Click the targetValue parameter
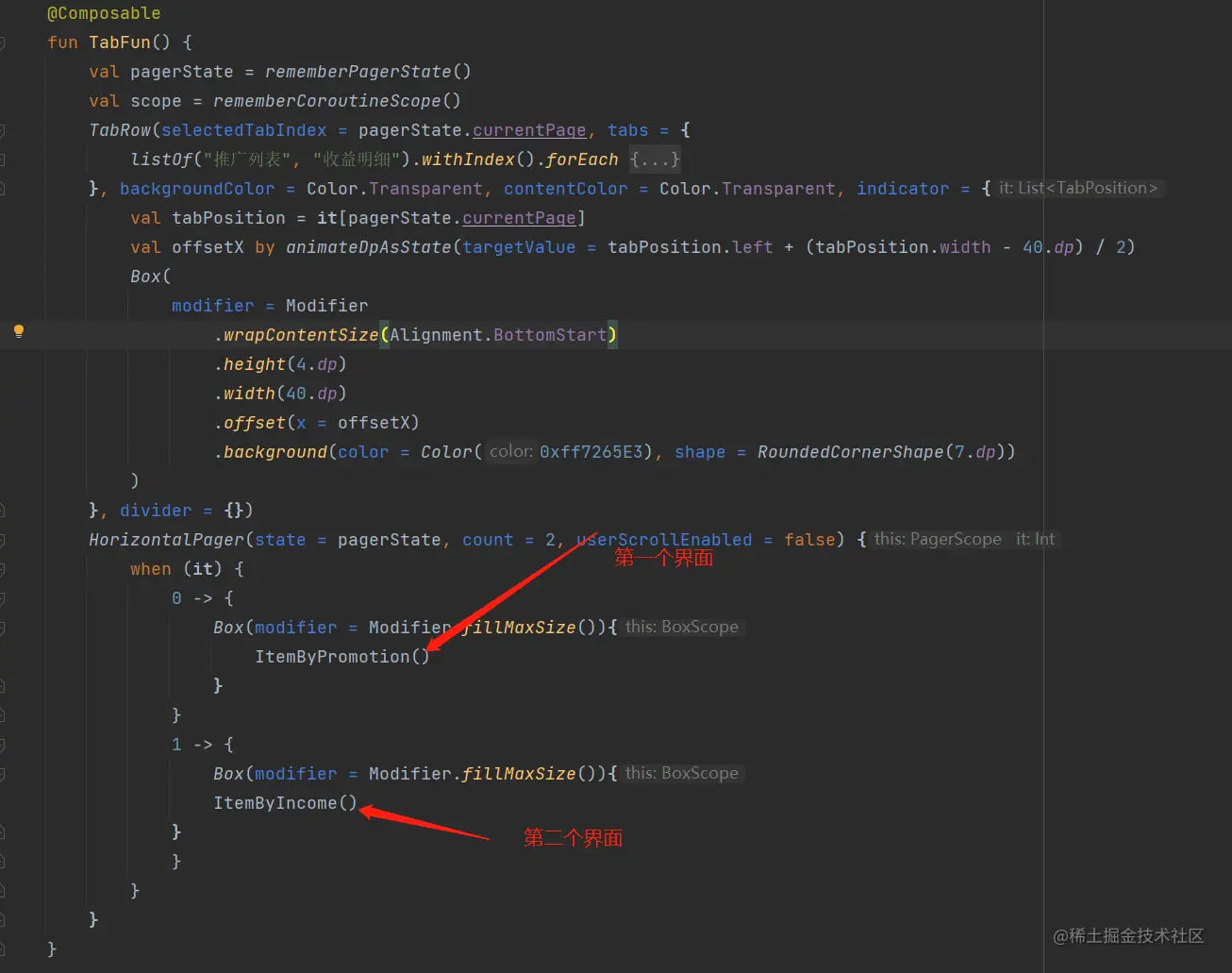The height and width of the screenshot is (973, 1232). pyautogui.click(x=519, y=247)
